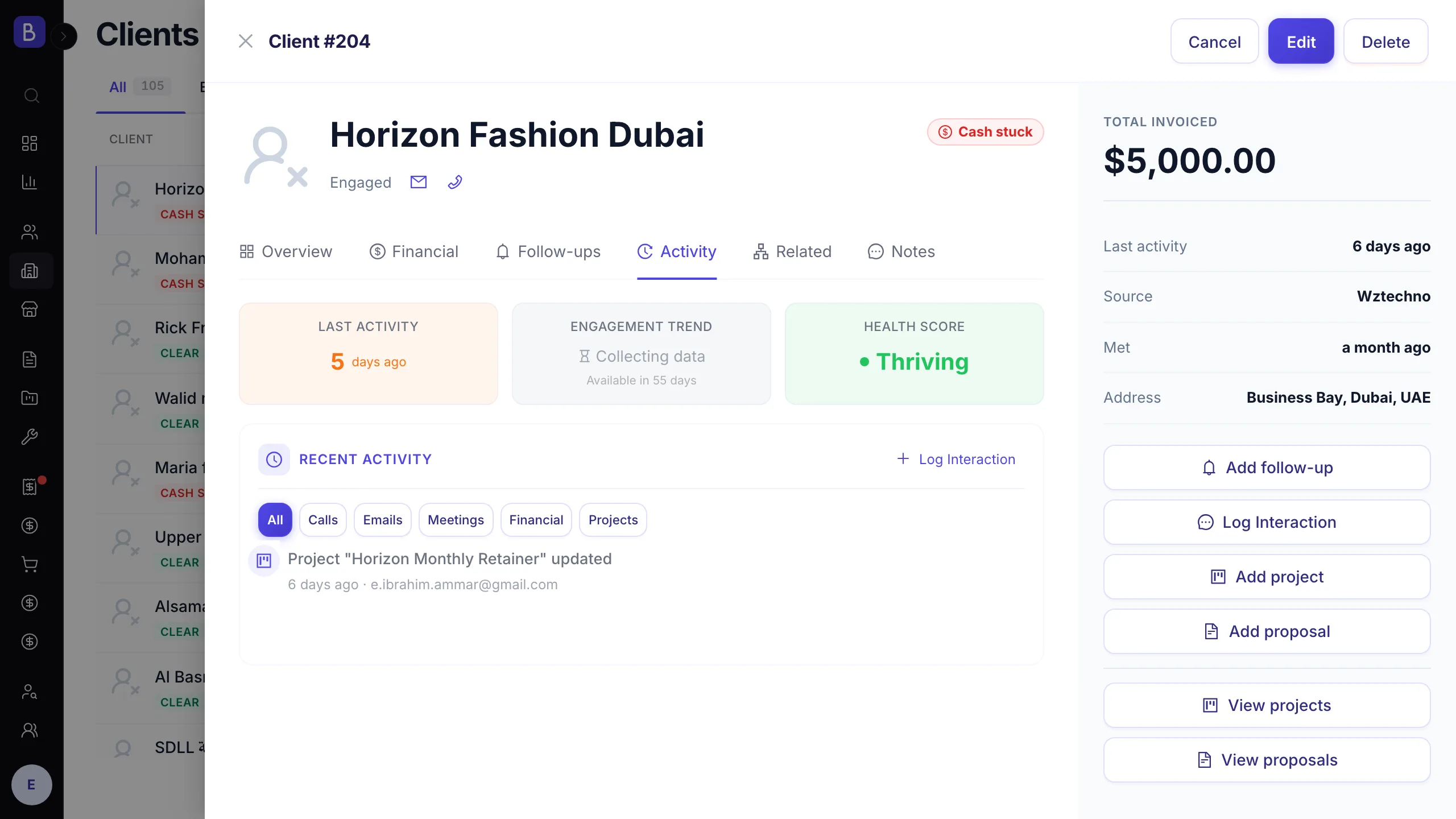
Task: Click the Add proposal button
Action: click(x=1267, y=631)
